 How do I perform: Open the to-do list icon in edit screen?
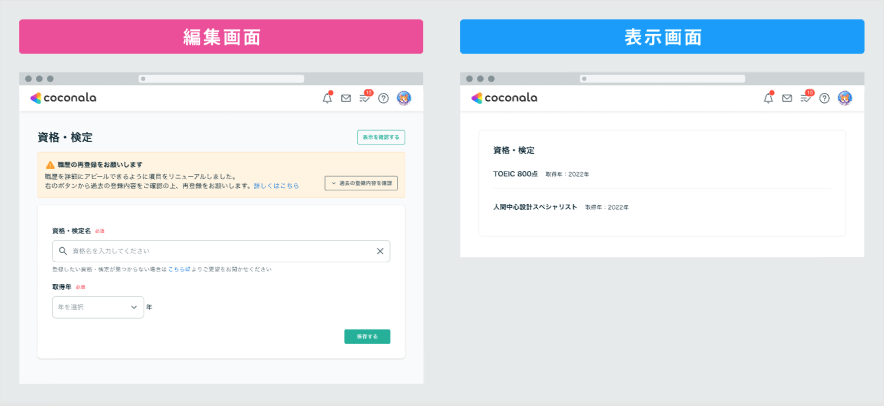point(365,98)
